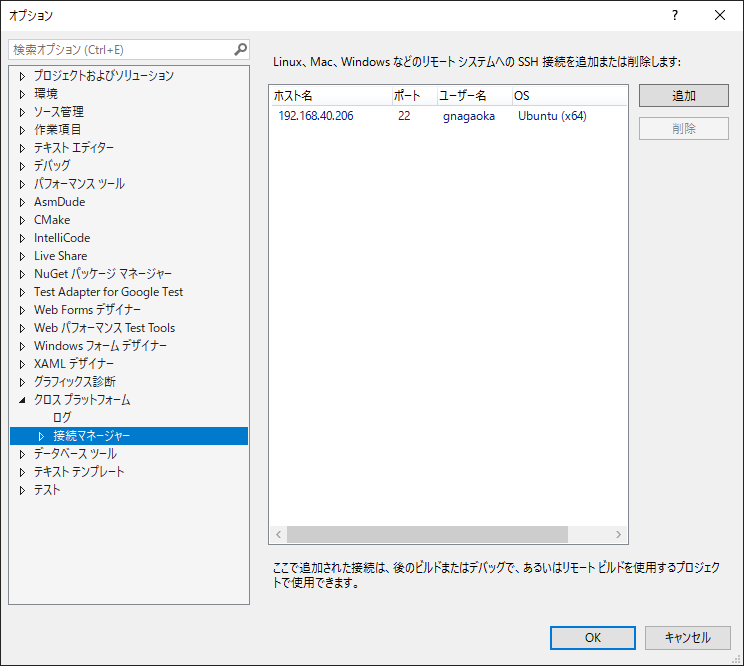Expand the データベース ツール node arrow
Viewport: 744px width, 666px height.
[x=22, y=454]
